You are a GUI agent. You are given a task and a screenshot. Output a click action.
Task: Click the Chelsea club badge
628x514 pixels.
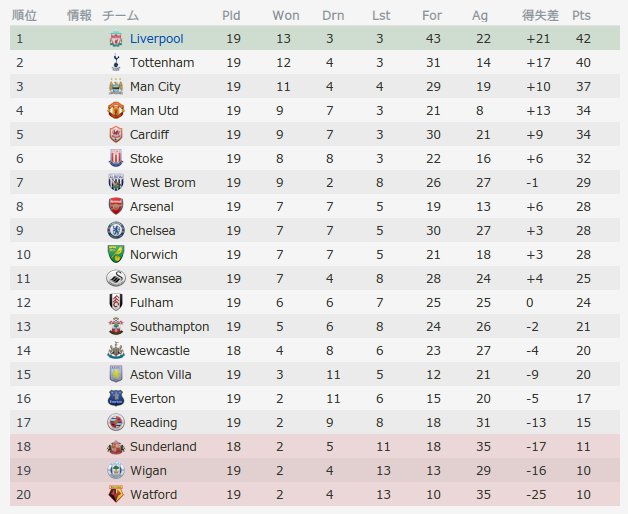pos(116,230)
